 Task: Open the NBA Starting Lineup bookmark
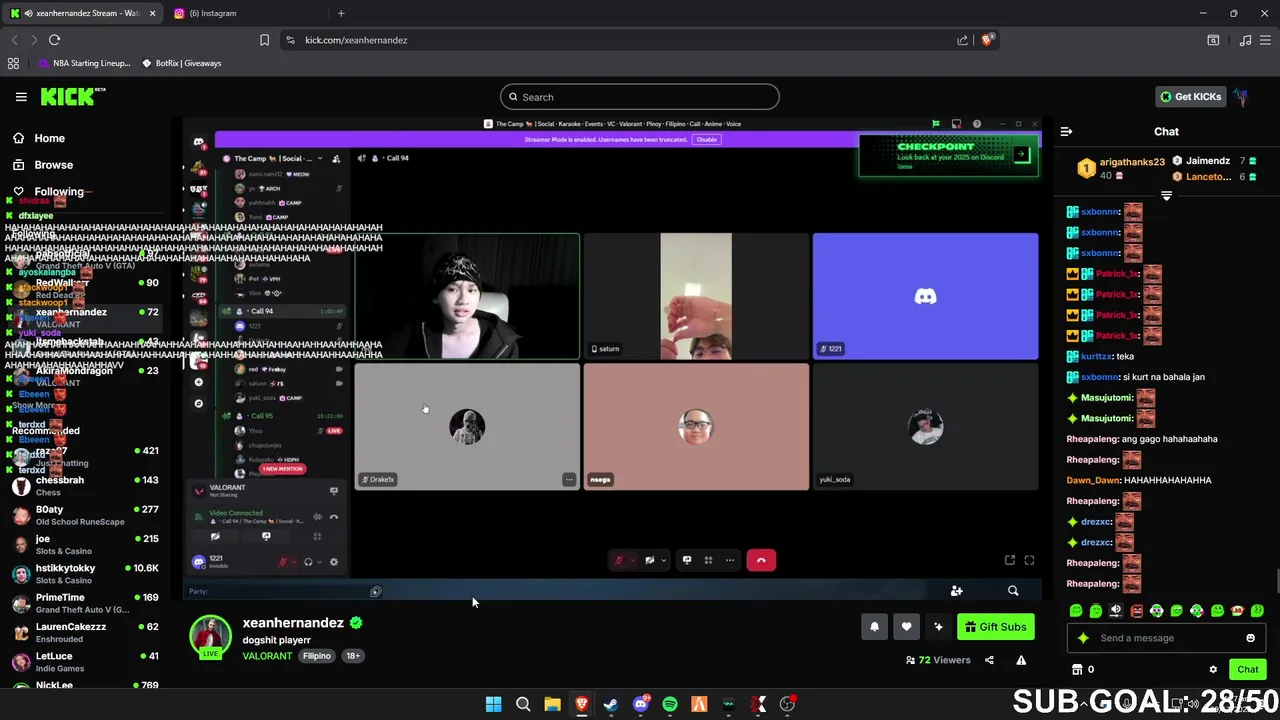coord(85,63)
